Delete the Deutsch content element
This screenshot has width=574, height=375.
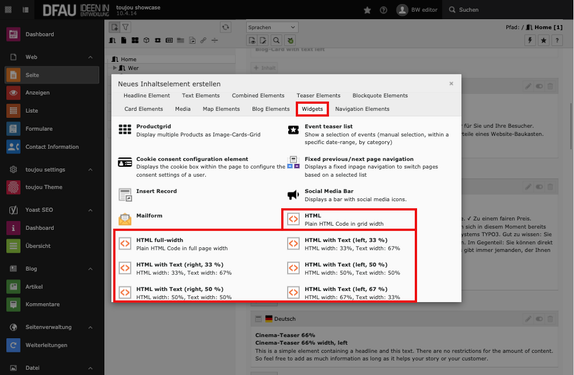pyautogui.click(x=550, y=319)
